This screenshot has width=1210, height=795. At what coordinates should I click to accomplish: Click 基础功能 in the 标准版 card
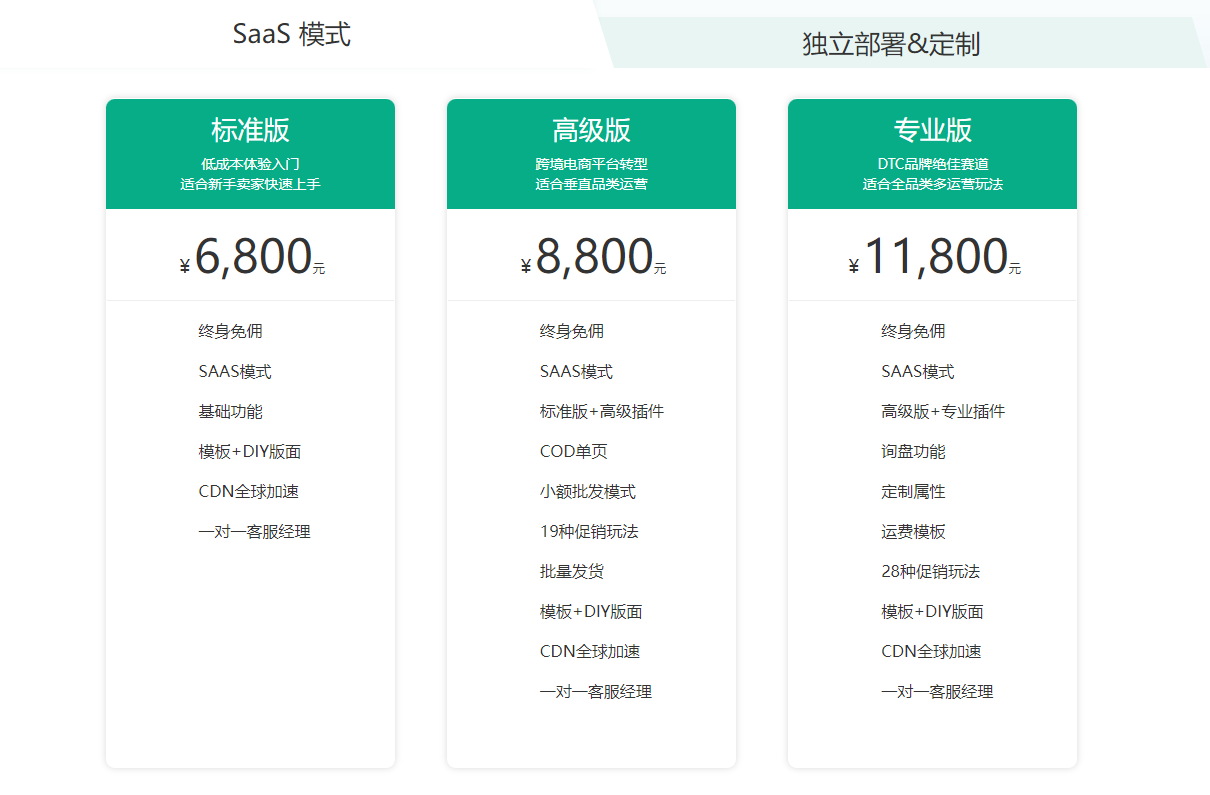[230, 411]
